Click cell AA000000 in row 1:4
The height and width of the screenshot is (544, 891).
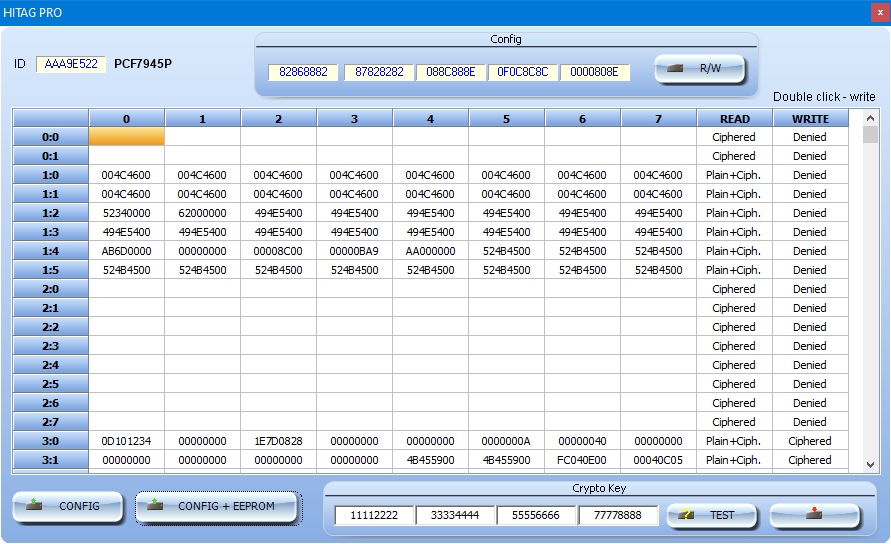click(x=430, y=251)
